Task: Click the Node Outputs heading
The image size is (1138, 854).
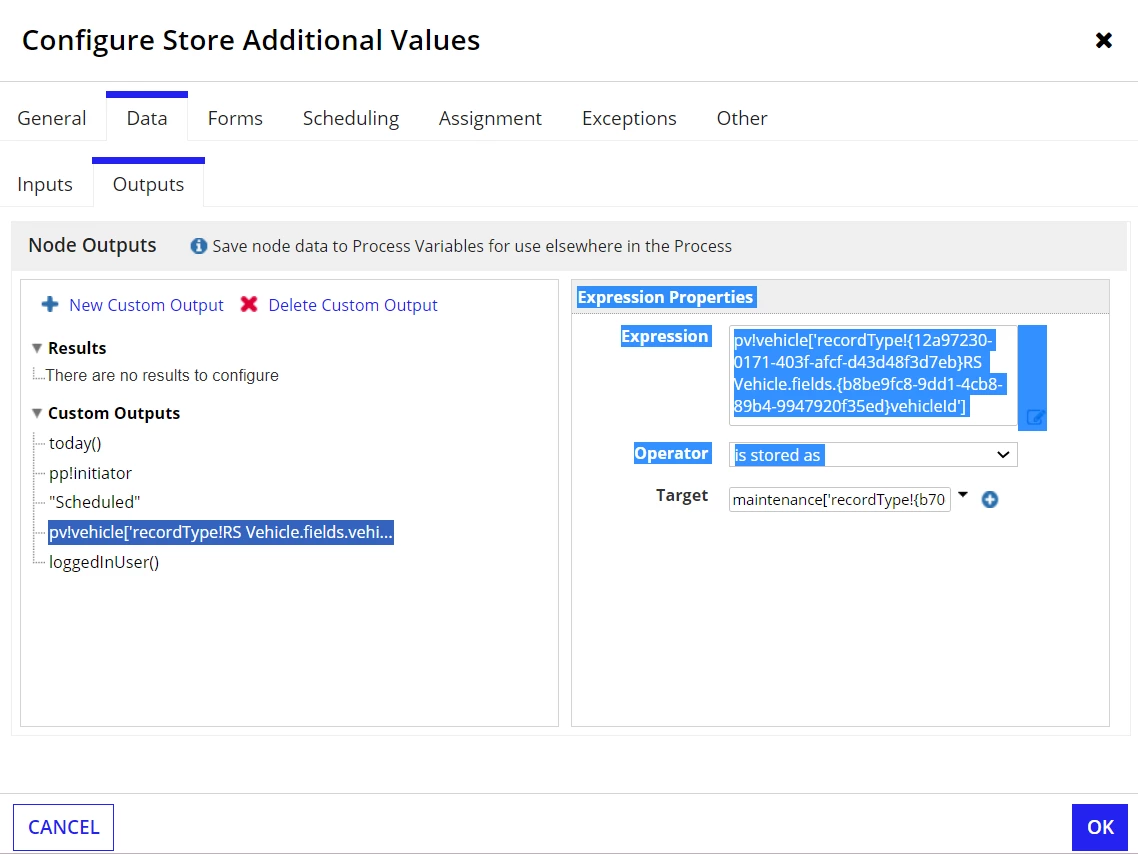Action: [92, 245]
